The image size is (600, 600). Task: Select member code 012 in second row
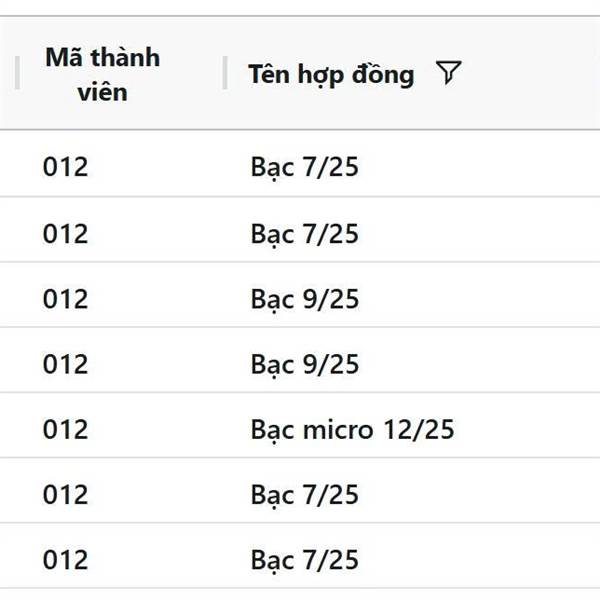65,234
